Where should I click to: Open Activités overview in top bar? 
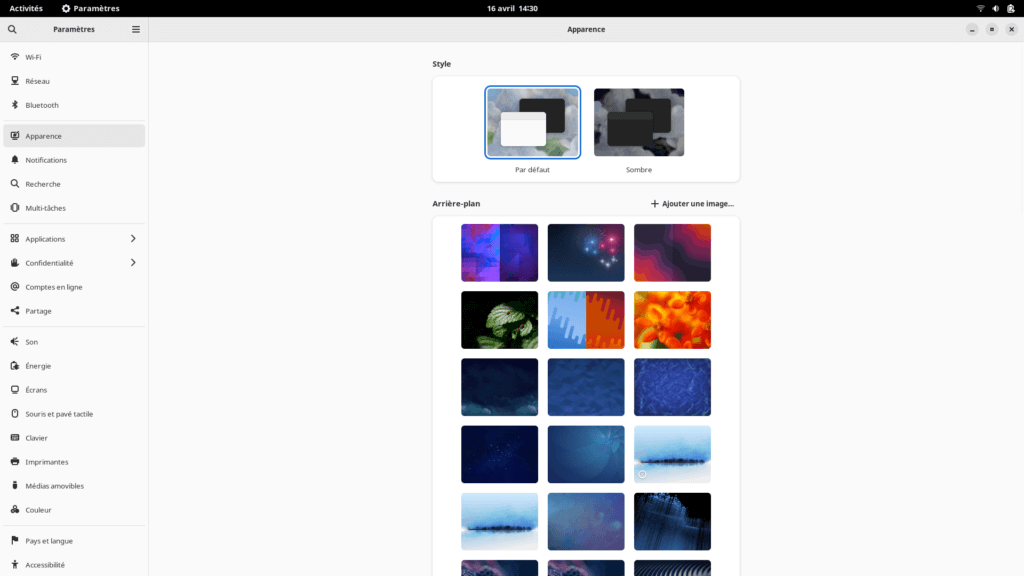pyautogui.click(x=26, y=8)
